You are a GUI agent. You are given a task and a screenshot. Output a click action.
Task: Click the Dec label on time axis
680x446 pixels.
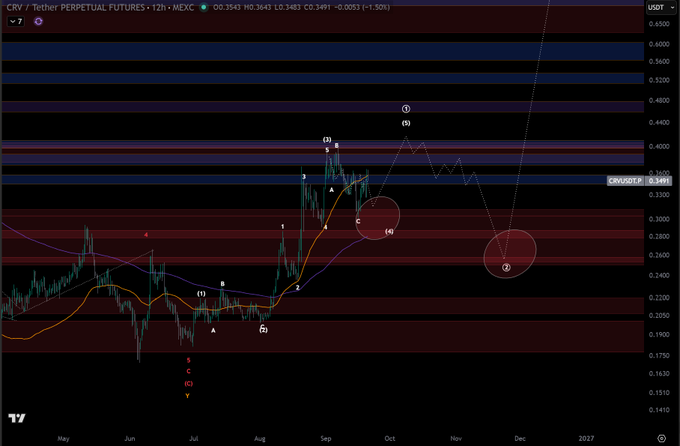click(x=520, y=438)
